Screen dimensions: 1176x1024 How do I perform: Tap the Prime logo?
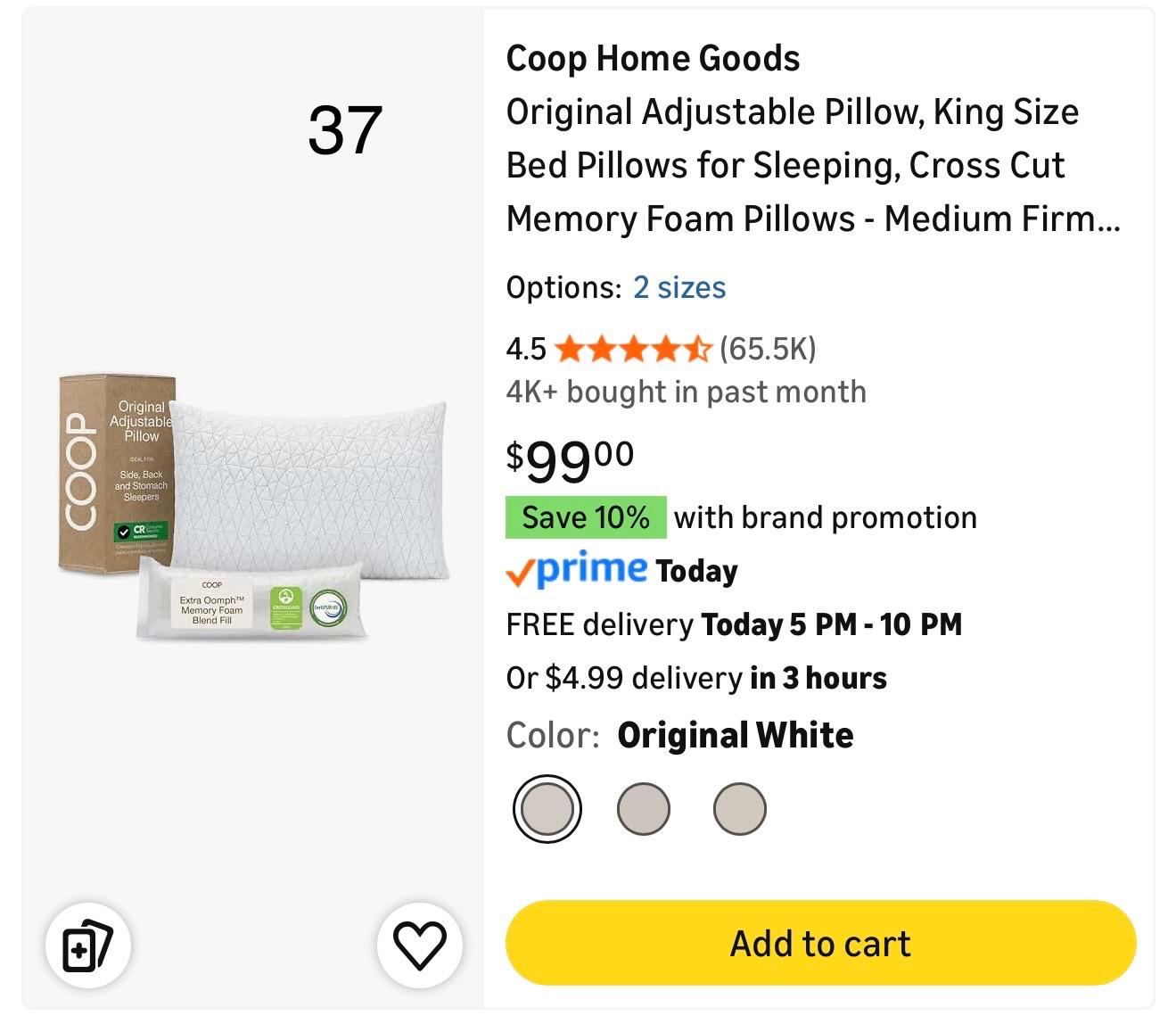tap(577, 570)
